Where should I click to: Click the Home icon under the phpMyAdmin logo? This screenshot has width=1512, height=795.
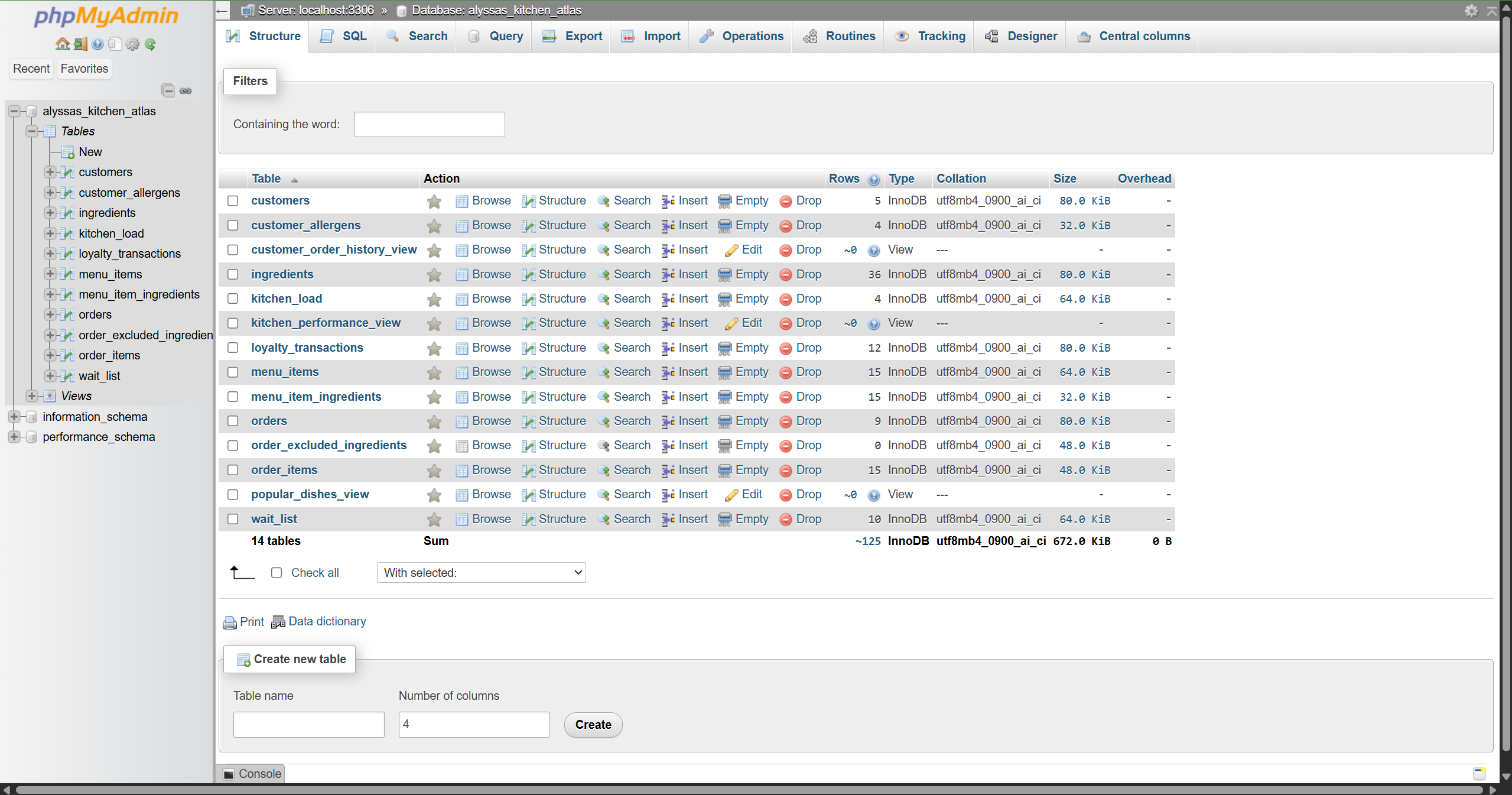point(62,44)
